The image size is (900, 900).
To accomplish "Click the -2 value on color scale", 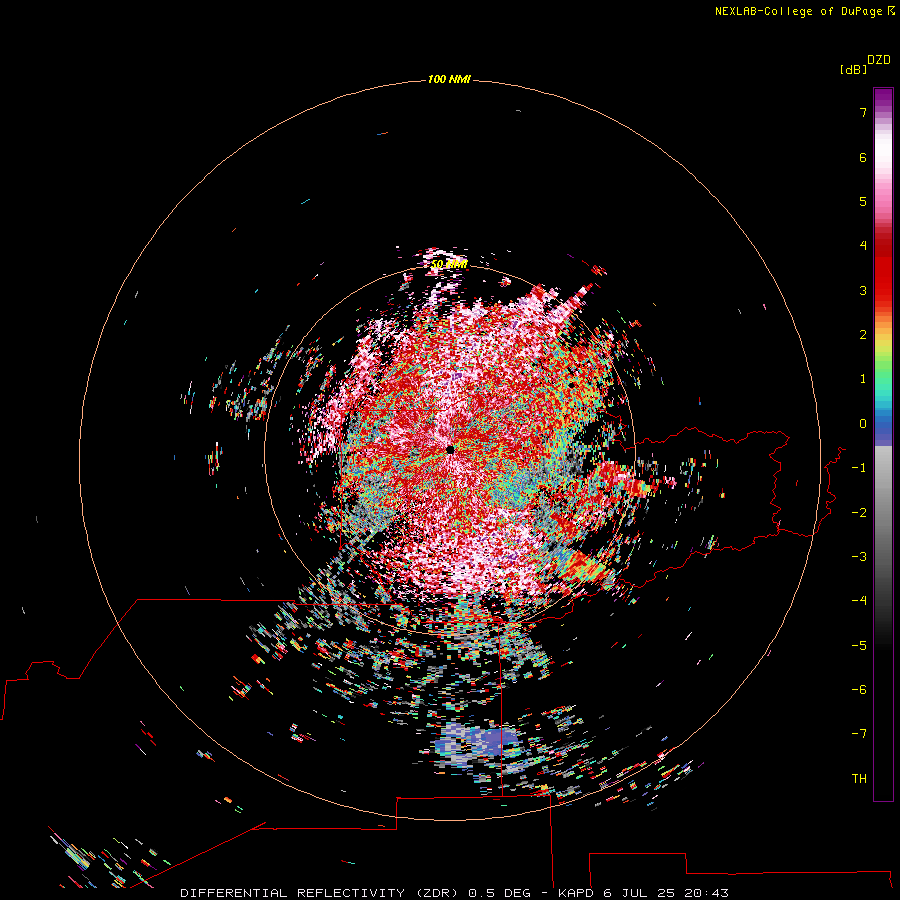I will [859, 513].
